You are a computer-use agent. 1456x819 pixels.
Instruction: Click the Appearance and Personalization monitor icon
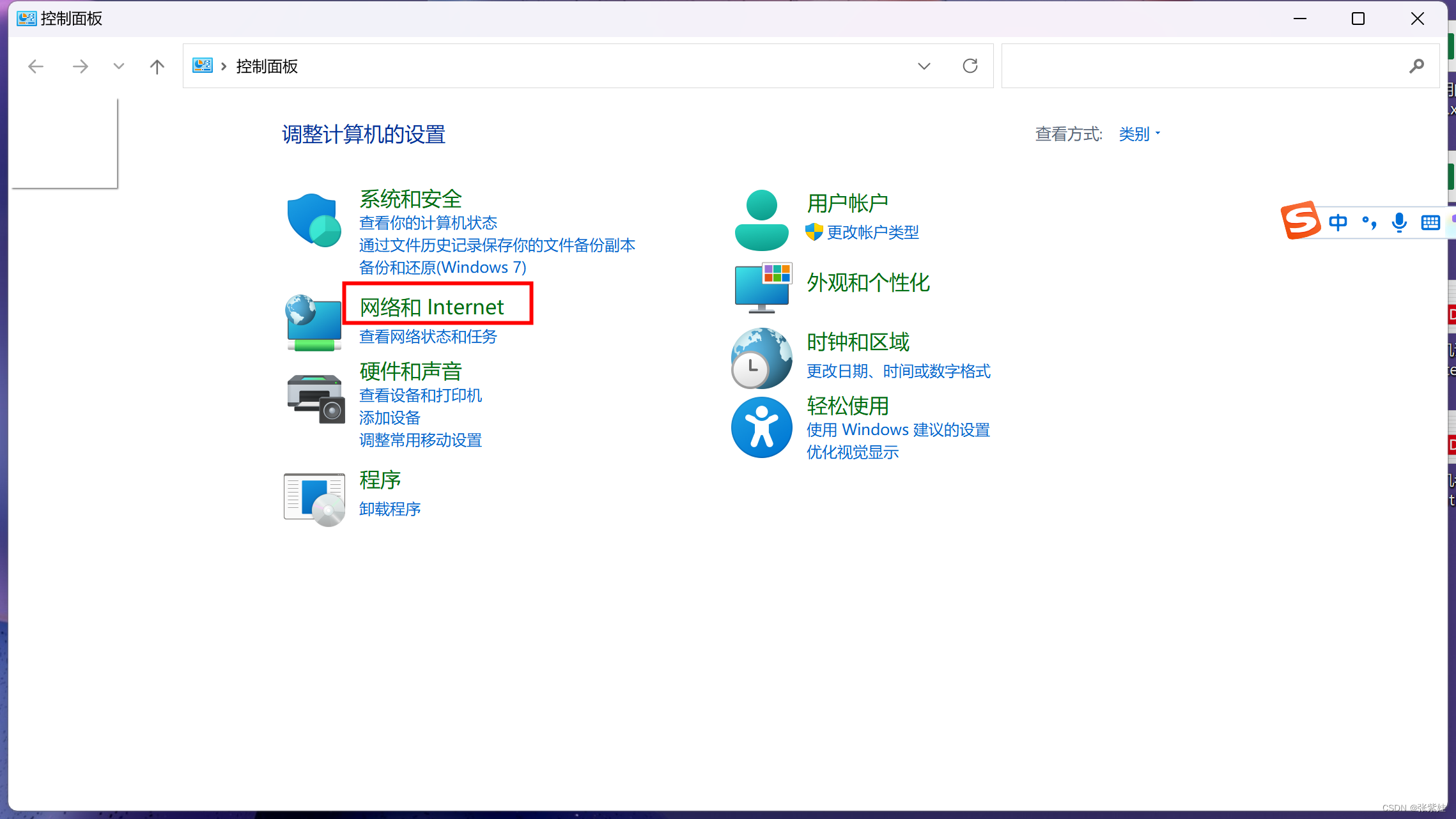tap(763, 287)
